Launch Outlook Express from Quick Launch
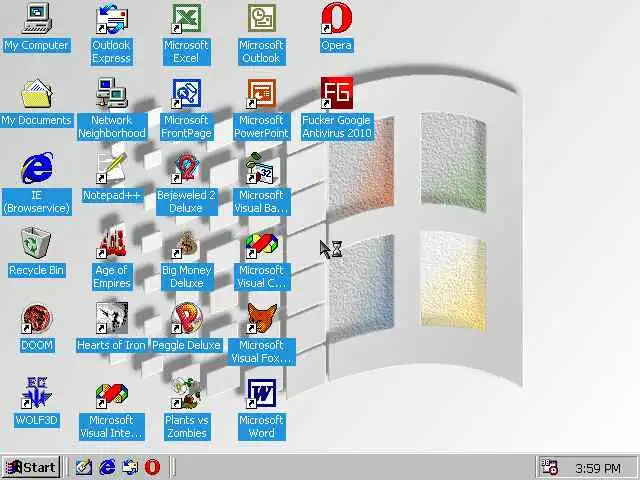Viewport: 640px width, 480px height. point(130,467)
